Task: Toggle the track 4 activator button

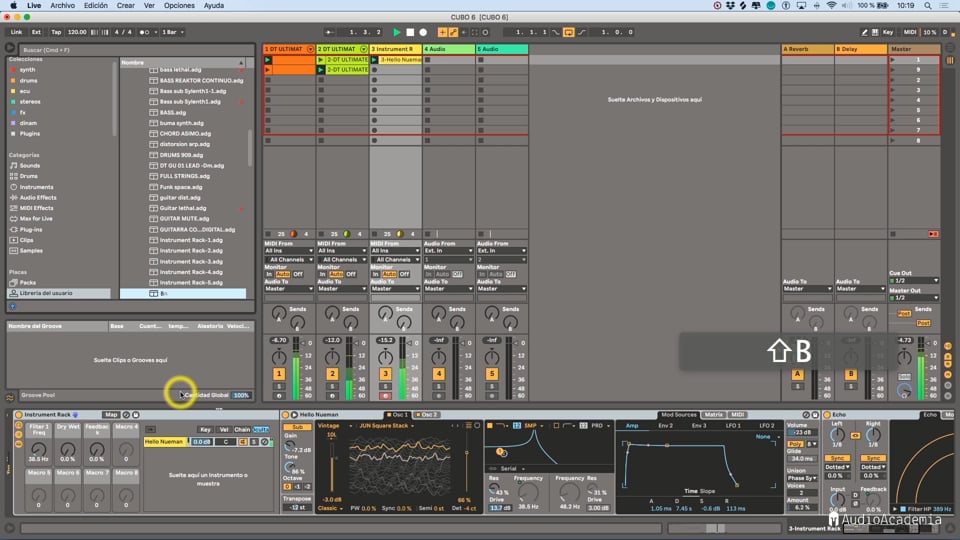Action: 438,373
